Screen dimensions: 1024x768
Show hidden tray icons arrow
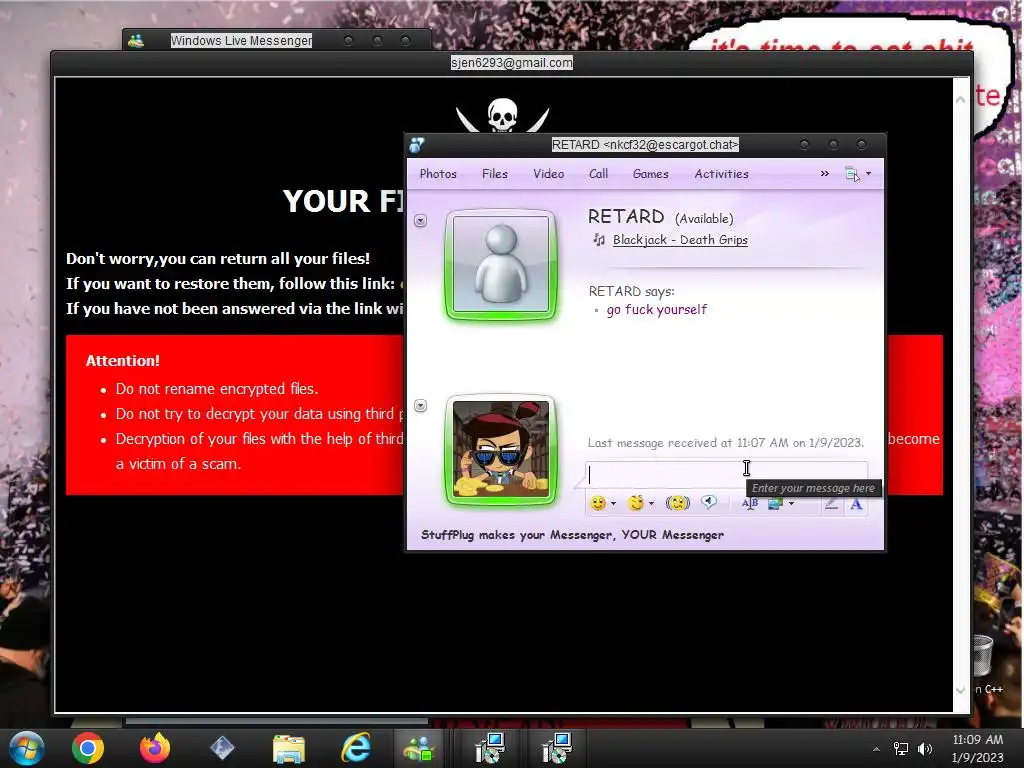[876, 749]
